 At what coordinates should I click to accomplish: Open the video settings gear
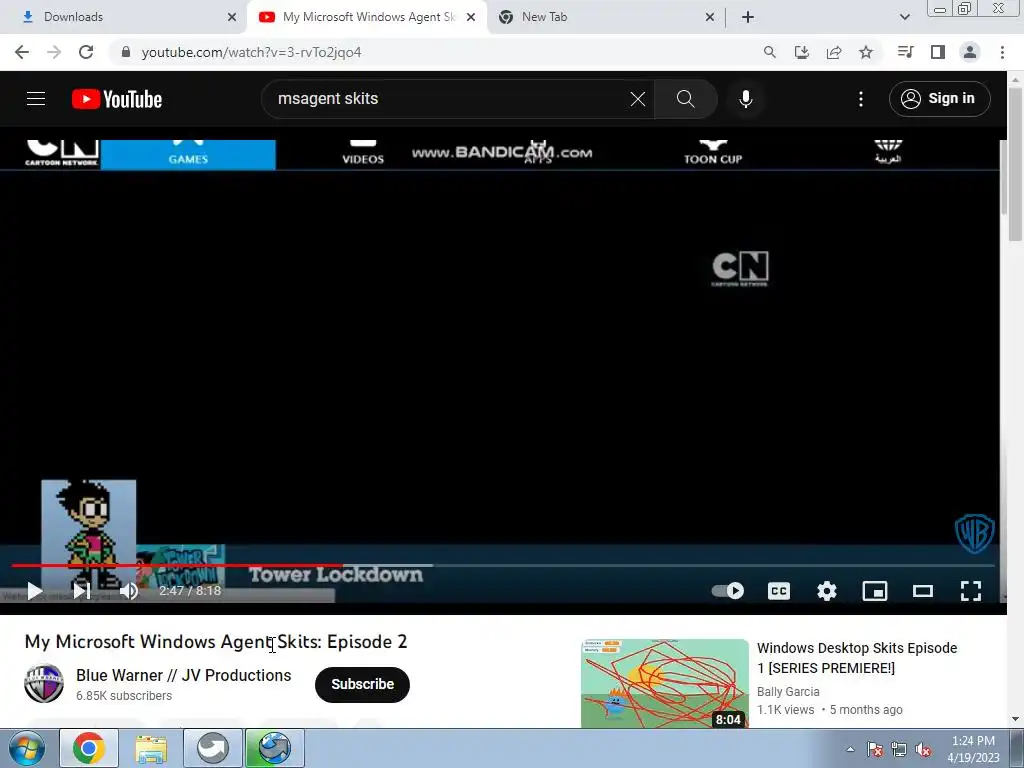827,591
